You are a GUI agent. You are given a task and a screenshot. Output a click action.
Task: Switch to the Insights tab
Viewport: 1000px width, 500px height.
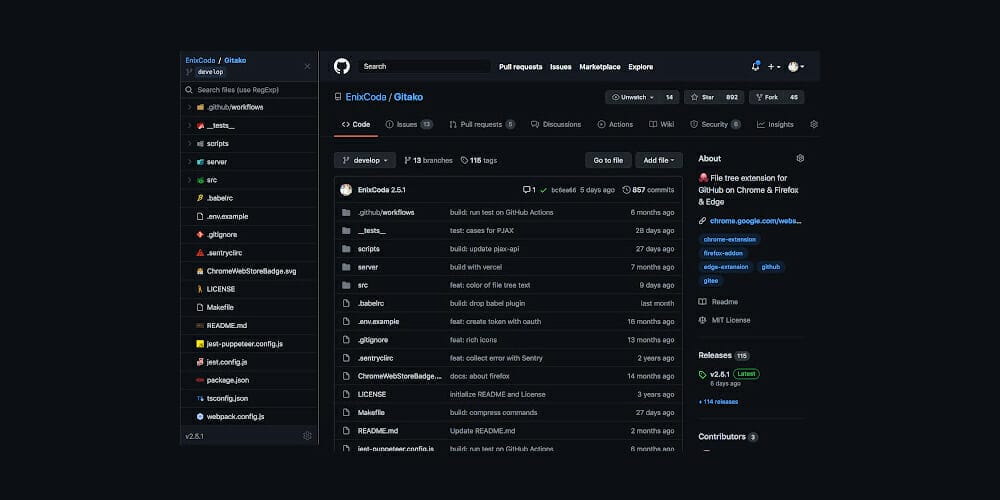[775, 124]
